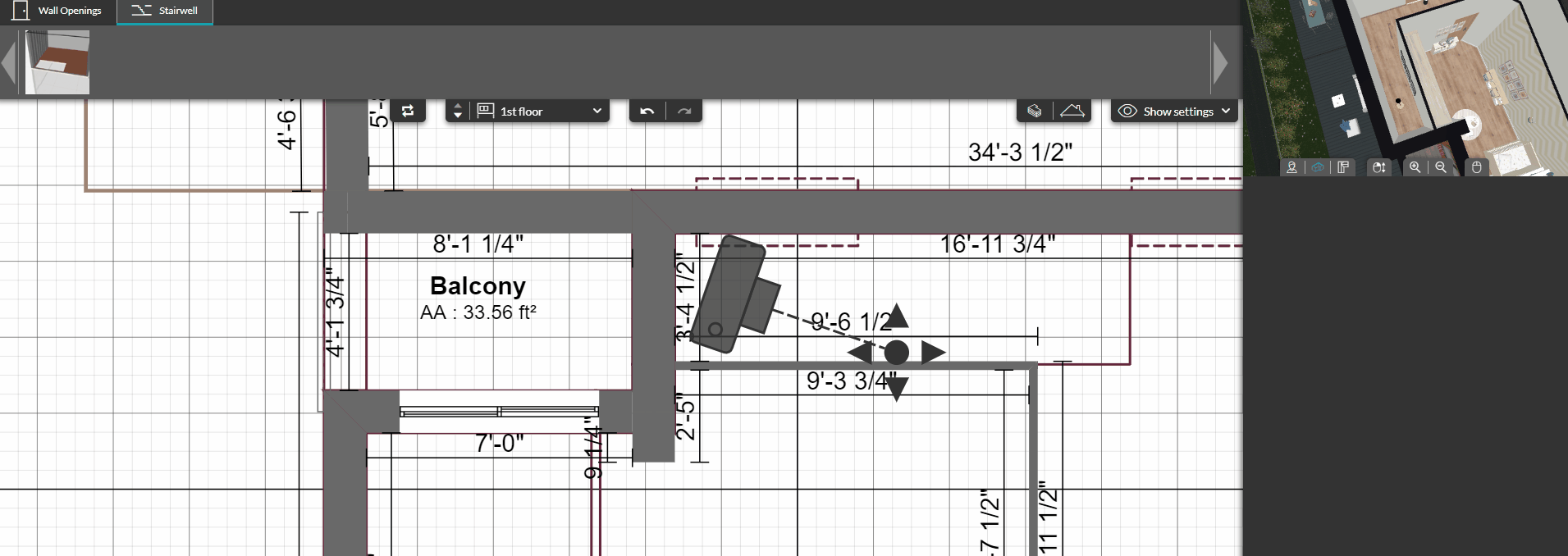Screen dimensions: 1568x556
Task: Click the redo arrow icon
Action: [x=684, y=112]
